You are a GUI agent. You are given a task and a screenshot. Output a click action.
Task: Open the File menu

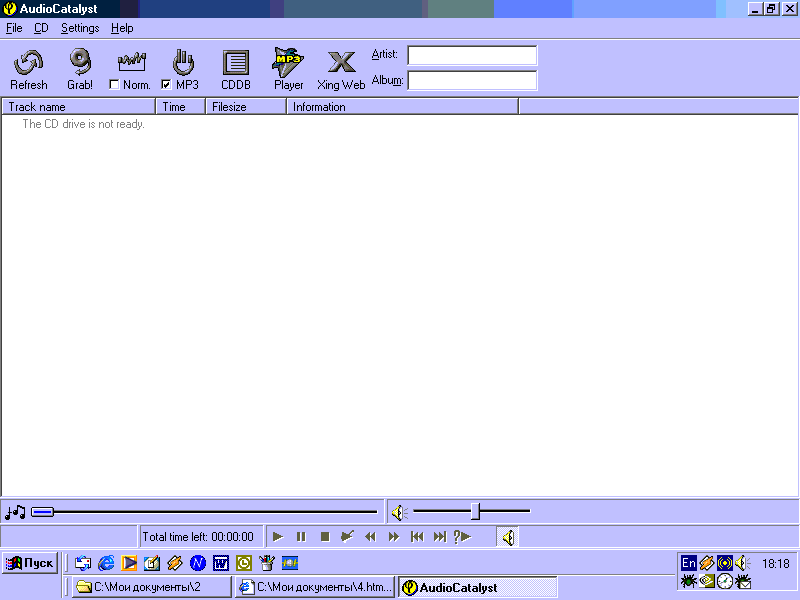click(x=14, y=28)
